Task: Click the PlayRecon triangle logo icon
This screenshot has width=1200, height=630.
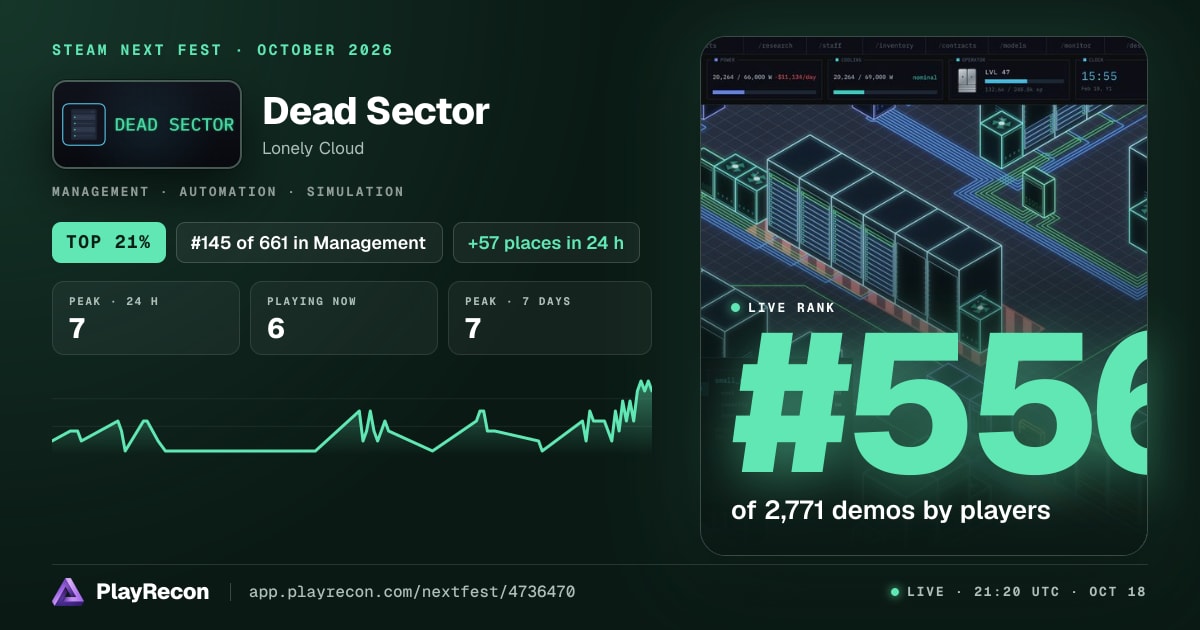Action: click(x=68, y=592)
